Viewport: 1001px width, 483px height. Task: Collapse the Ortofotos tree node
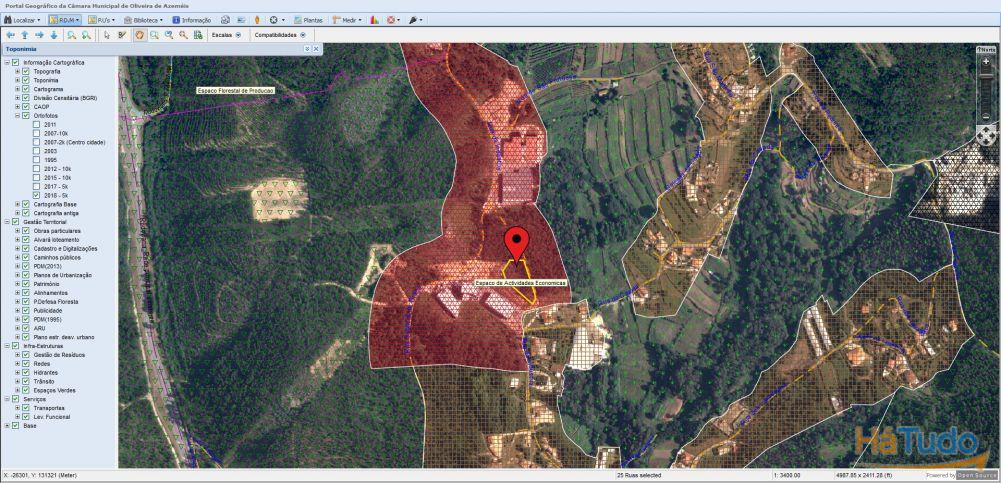[17, 115]
